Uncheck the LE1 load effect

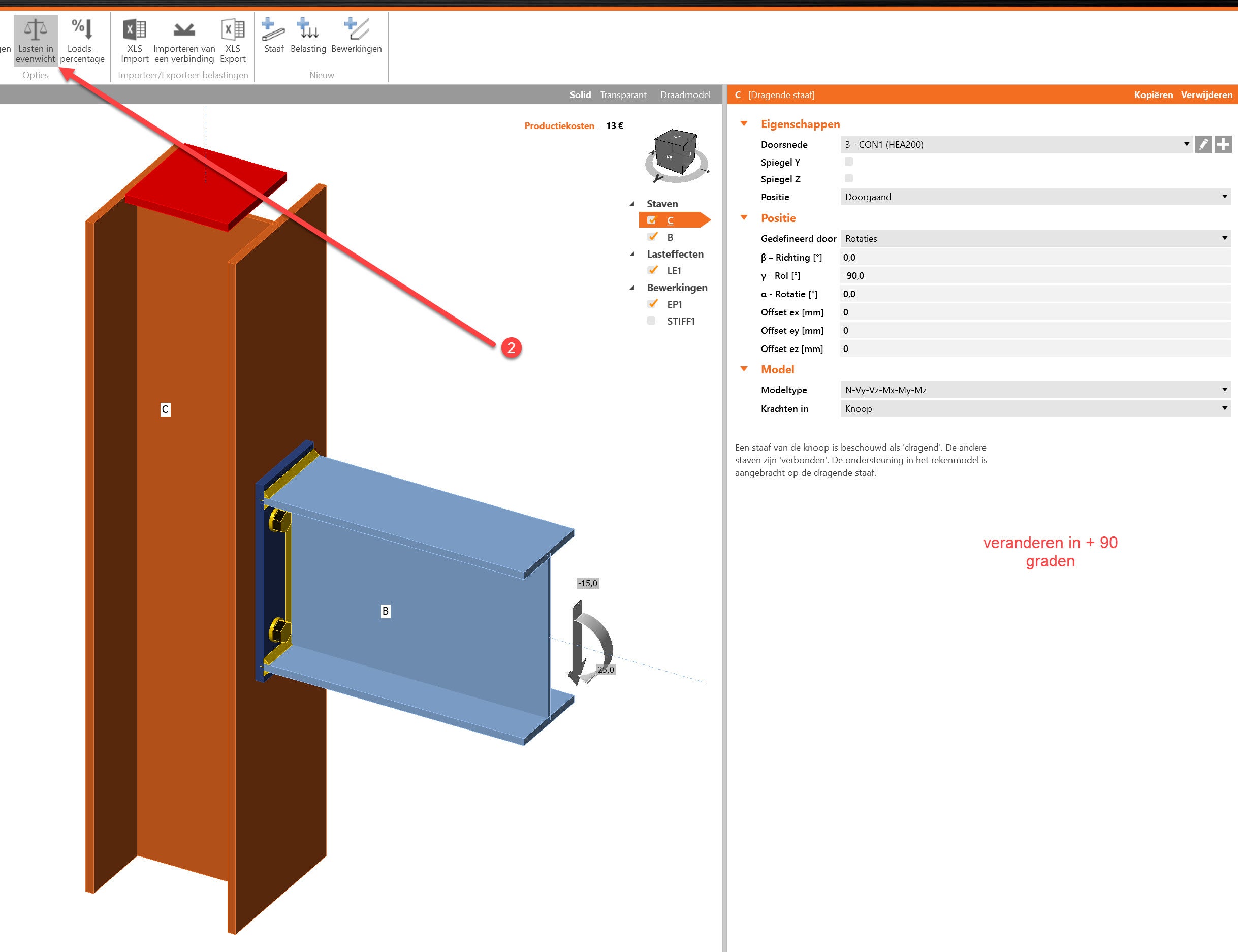(653, 270)
